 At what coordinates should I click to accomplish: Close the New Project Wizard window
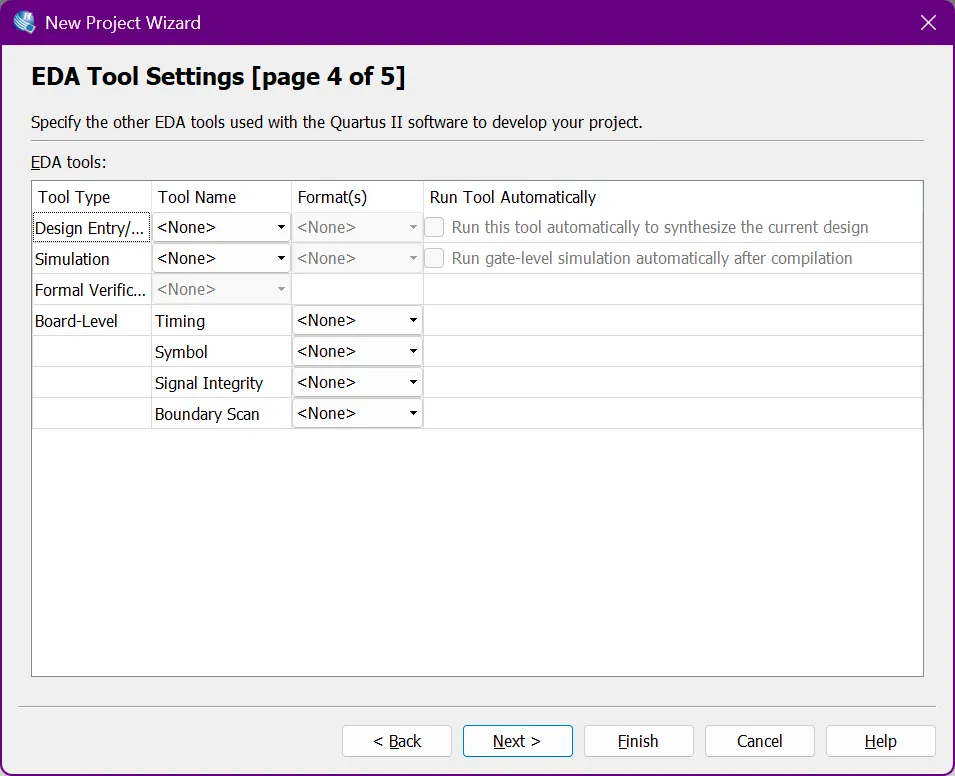[x=928, y=23]
